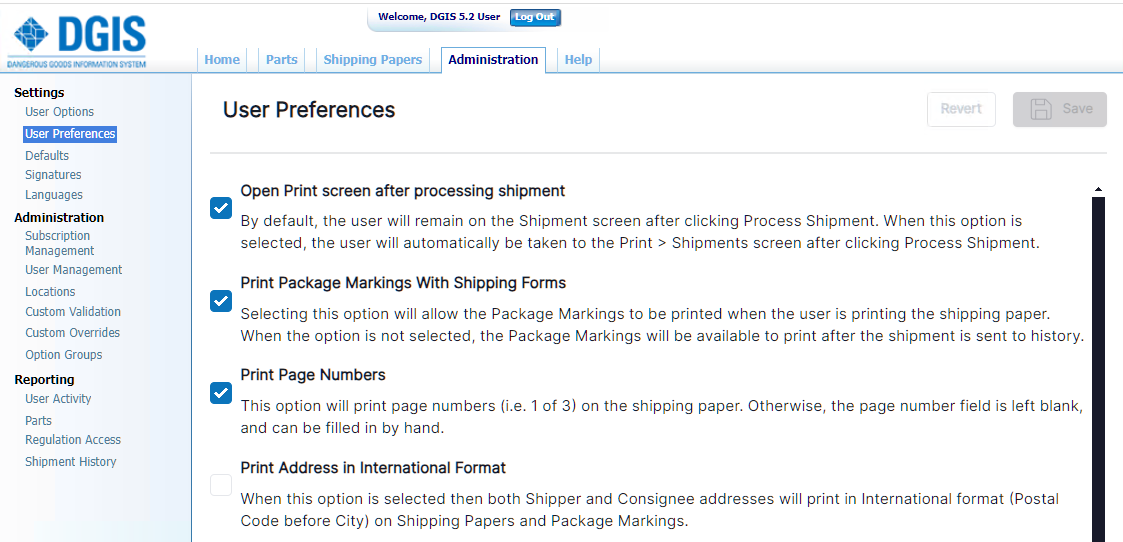Open the Shipping Papers tab
Viewport: 1123px width, 542px height.
tap(373, 60)
